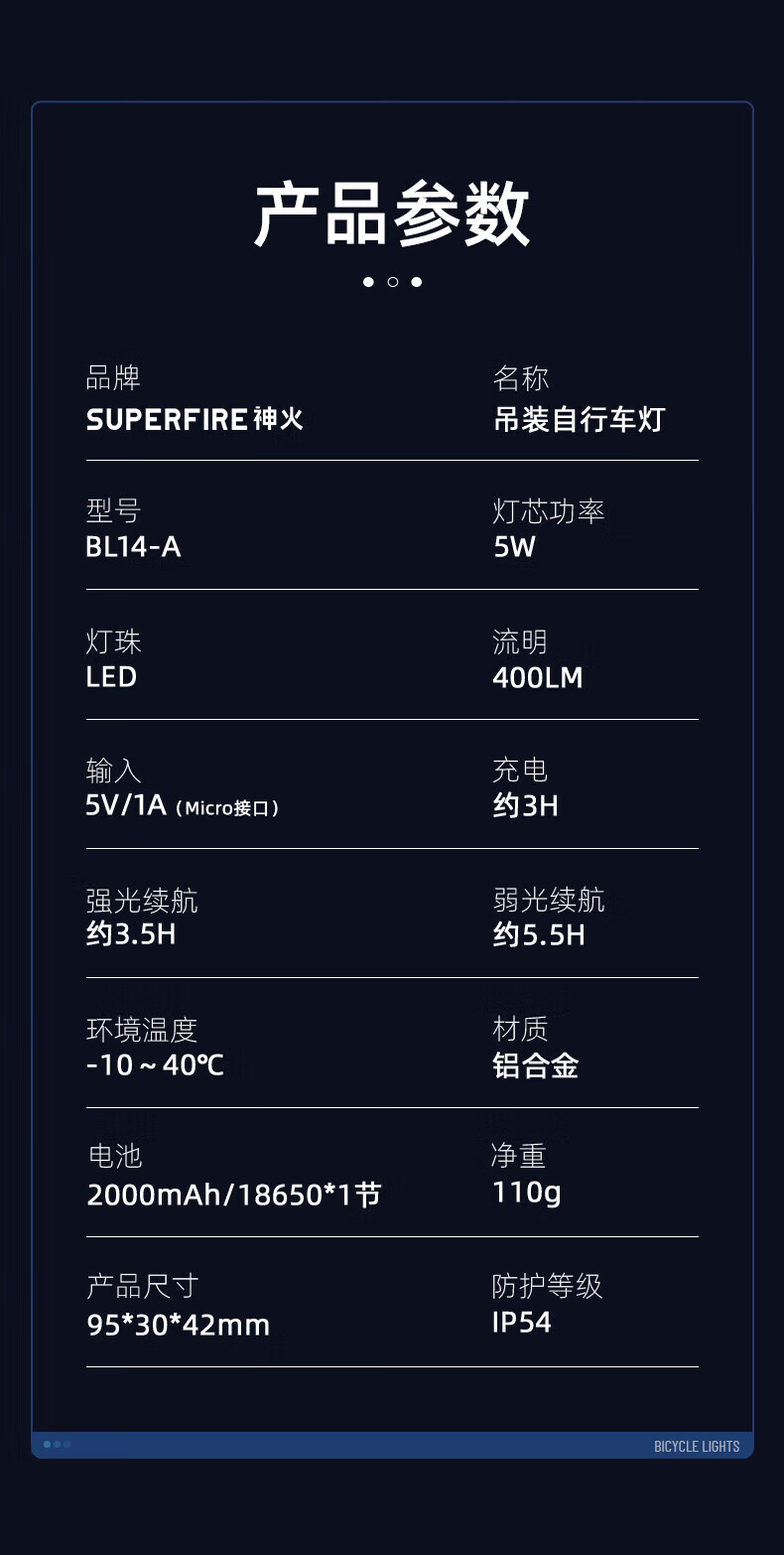Viewport: 784px width, 1555px height.
Task: Click the LED lamp bead value
Action: point(111,677)
